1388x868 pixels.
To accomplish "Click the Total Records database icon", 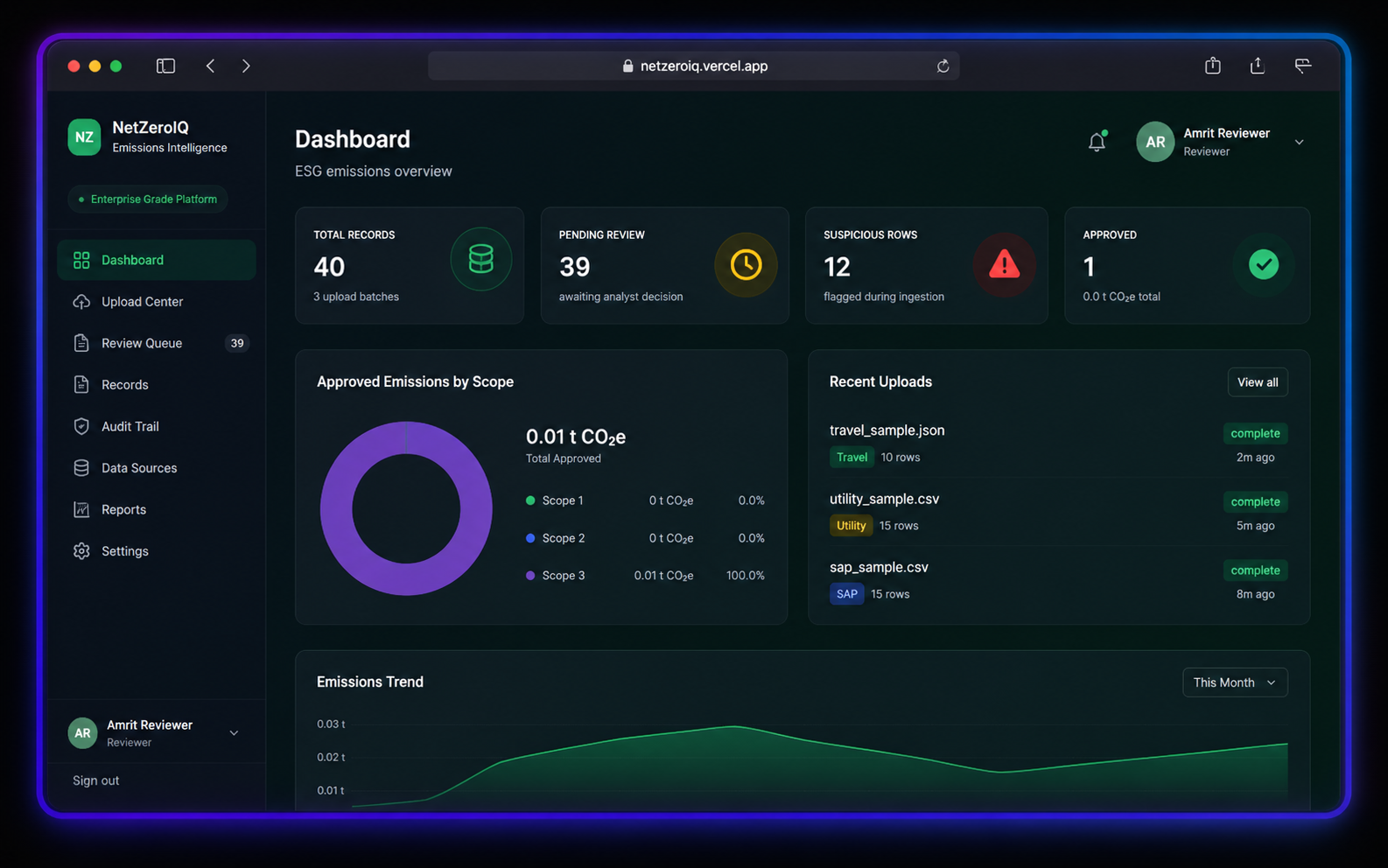I will click(x=480, y=259).
